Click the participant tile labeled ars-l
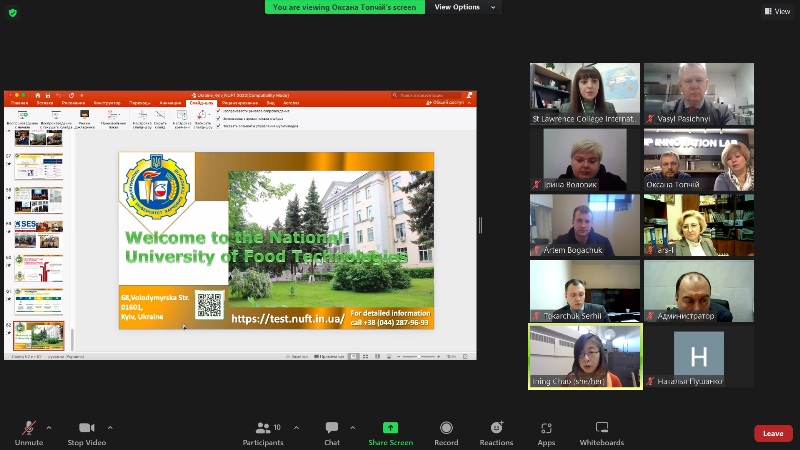Screen dimensions: 800x450 pyautogui.click(x=699, y=225)
